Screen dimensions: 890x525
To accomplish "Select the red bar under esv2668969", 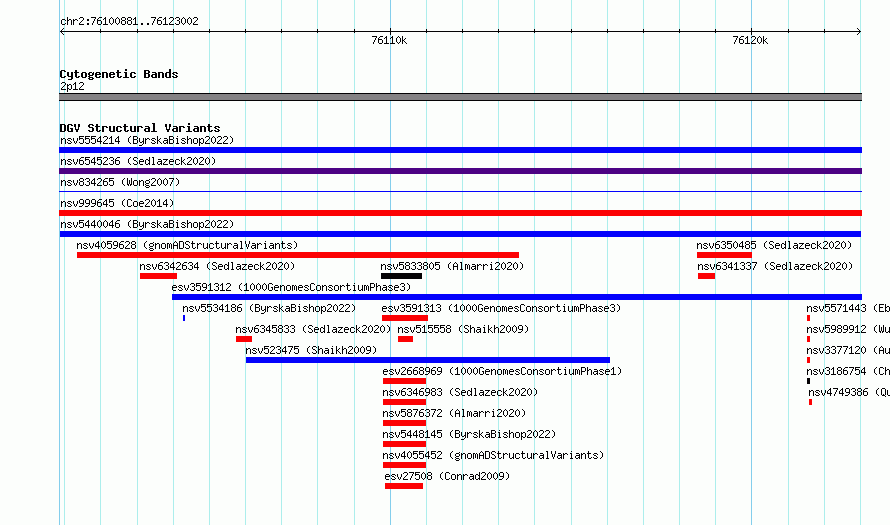I will [404, 381].
